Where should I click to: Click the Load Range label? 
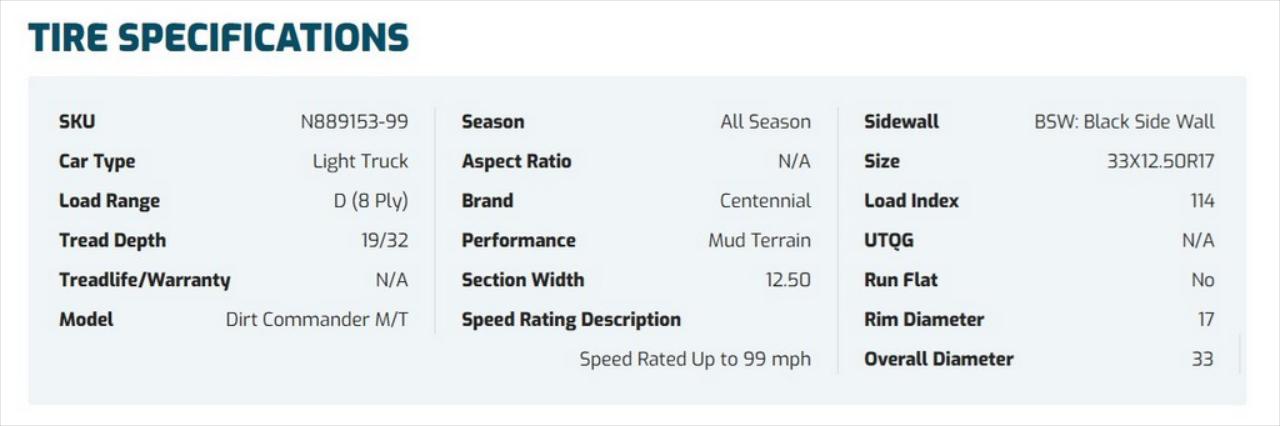pyautogui.click(x=109, y=201)
